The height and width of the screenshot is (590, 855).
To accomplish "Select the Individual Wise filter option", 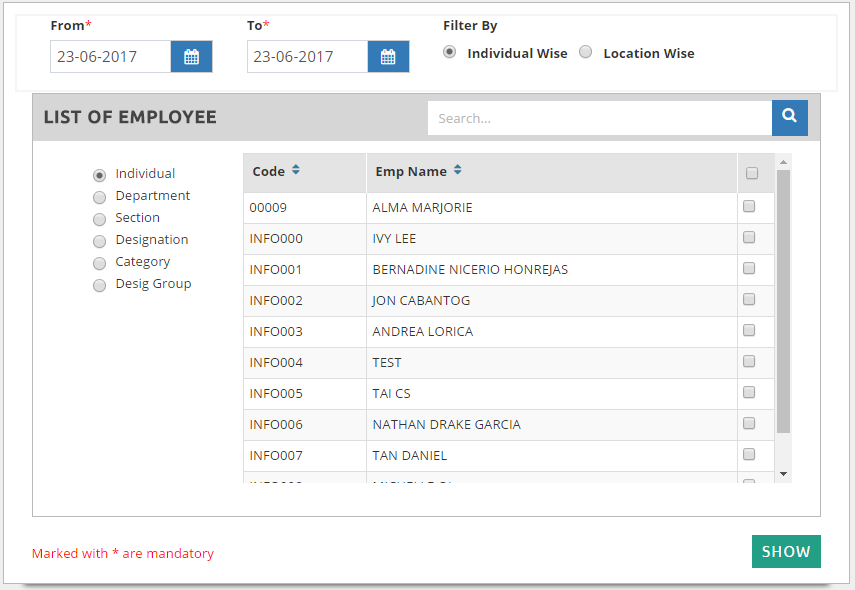I will [450, 53].
